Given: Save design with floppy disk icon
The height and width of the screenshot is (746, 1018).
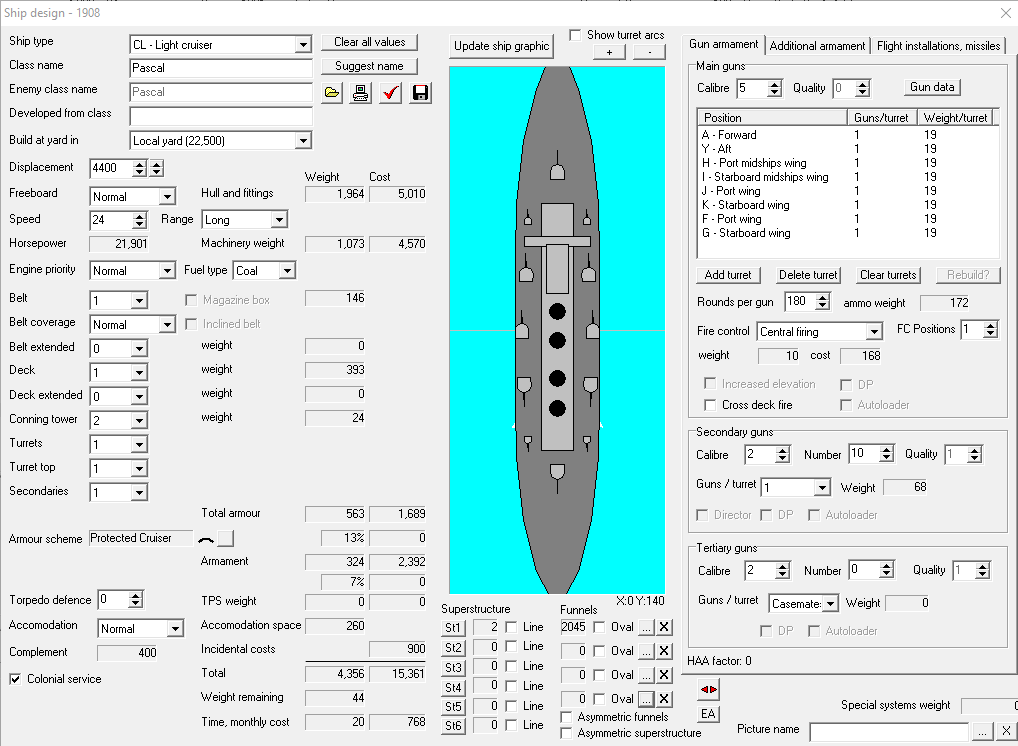Looking at the screenshot, I should 421,93.
